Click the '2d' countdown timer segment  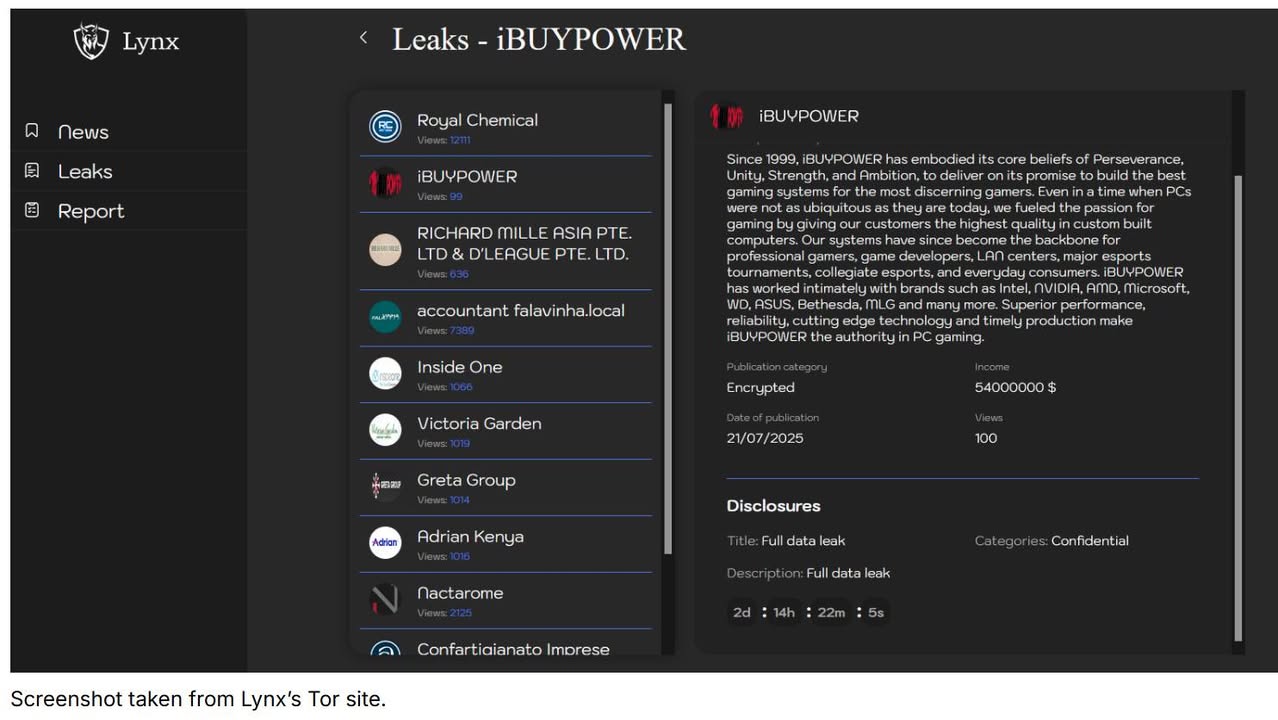coord(741,612)
